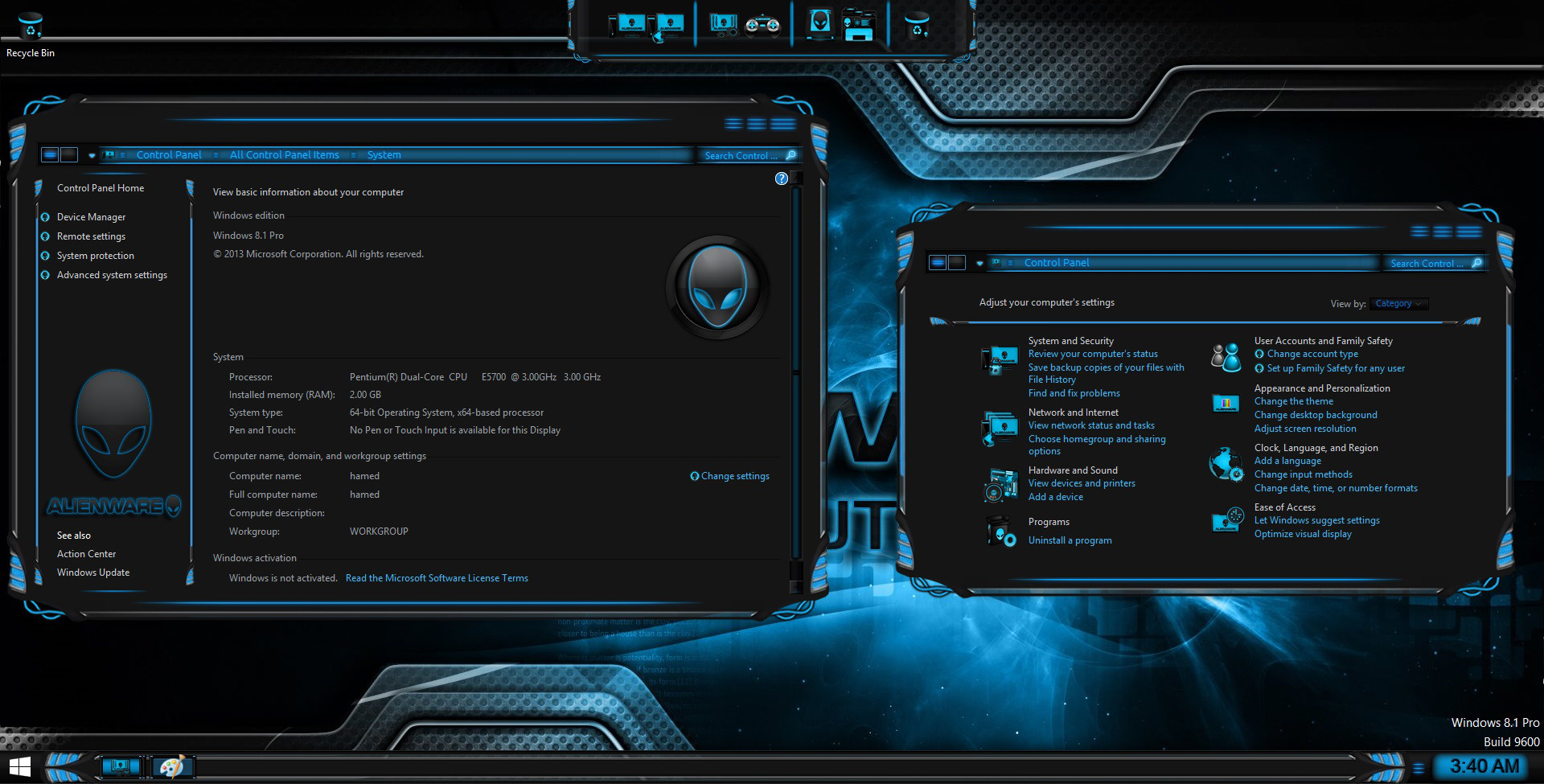Open Paint from the taskbar
The height and width of the screenshot is (784, 1544).
(171, 767)
